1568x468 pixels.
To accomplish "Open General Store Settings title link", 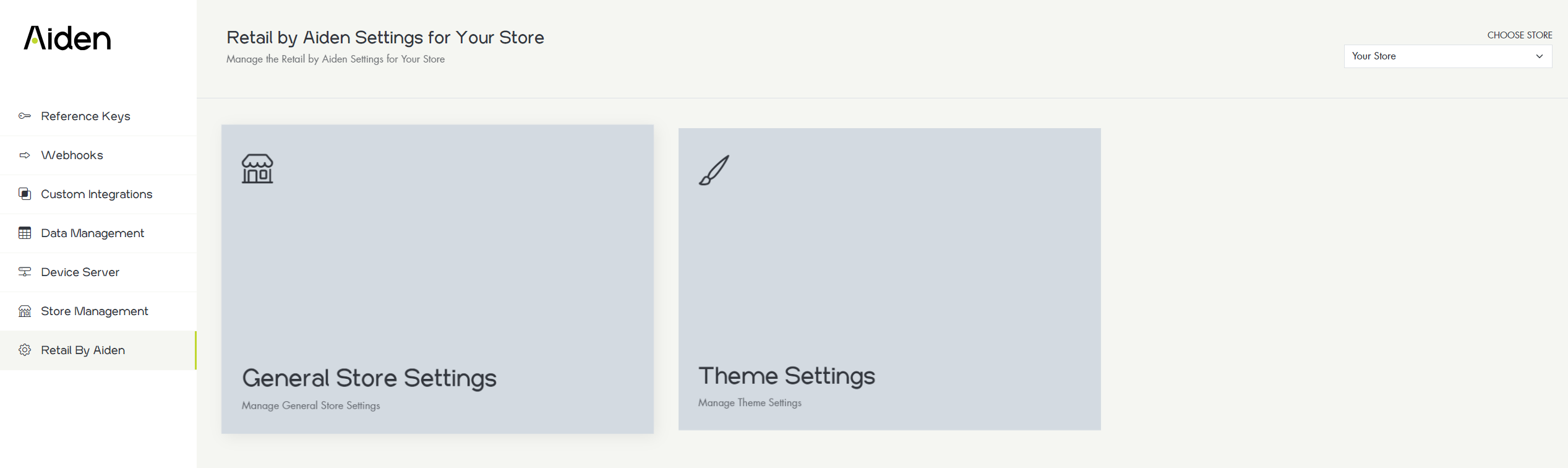I will tap(369, 378).
